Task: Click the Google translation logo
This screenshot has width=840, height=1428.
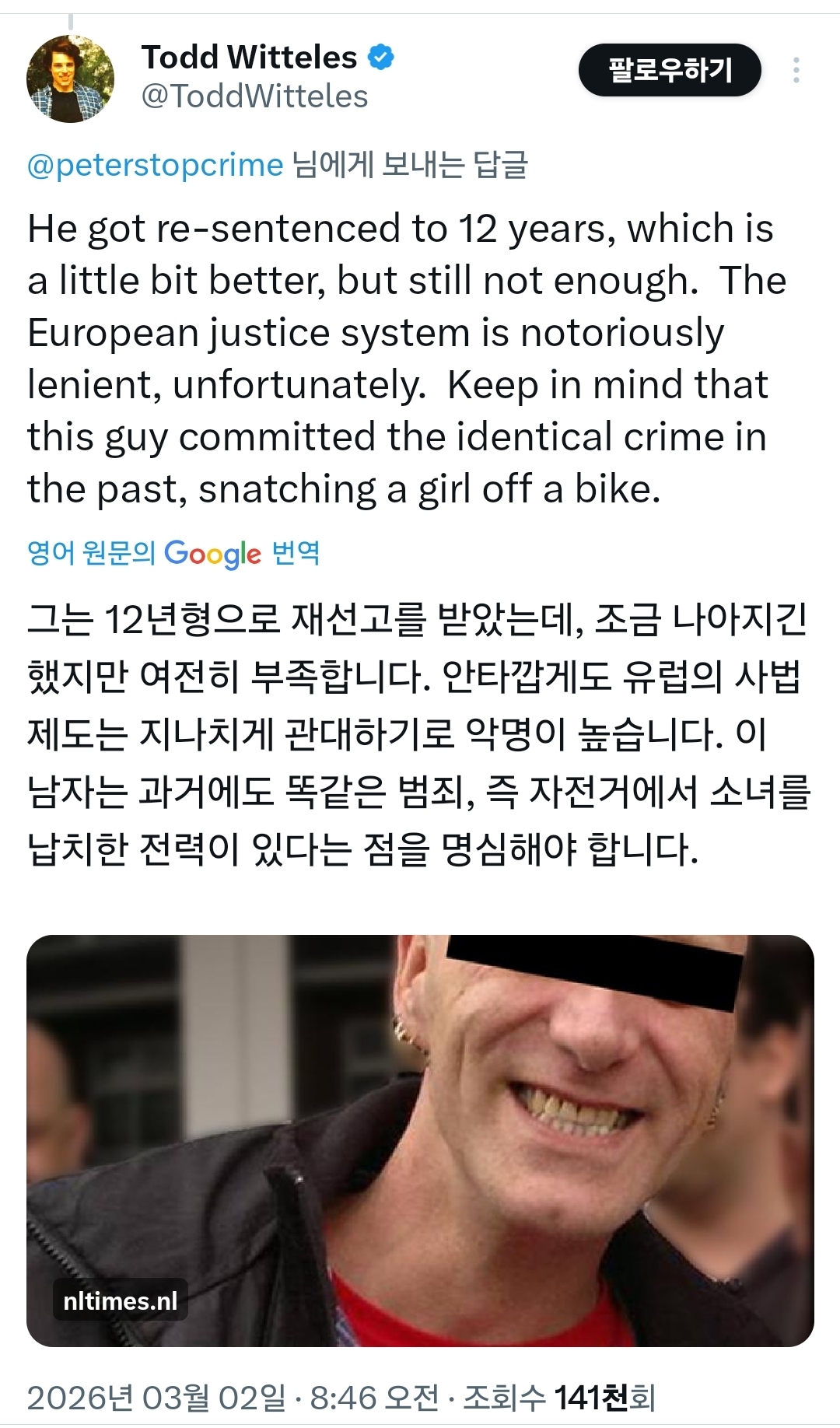Action: click(213, 553)
